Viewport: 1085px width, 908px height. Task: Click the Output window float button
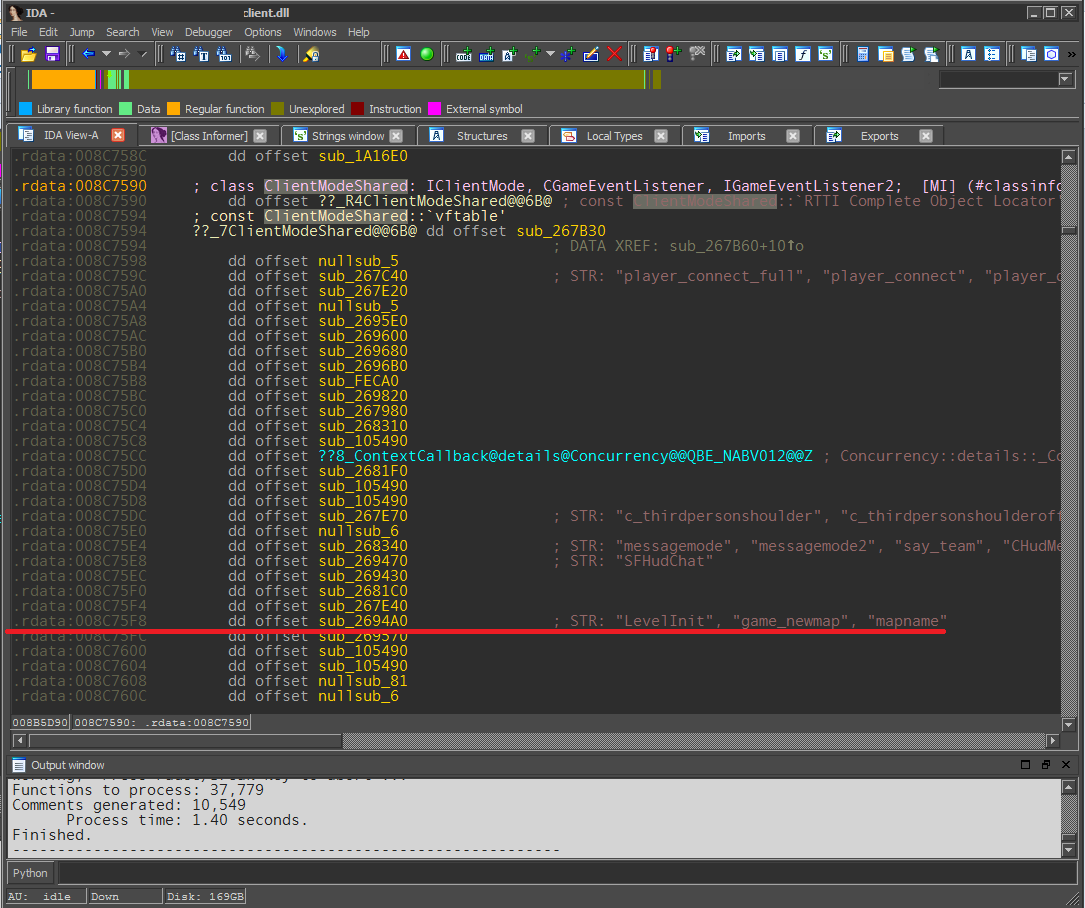tap(1046, 765)
